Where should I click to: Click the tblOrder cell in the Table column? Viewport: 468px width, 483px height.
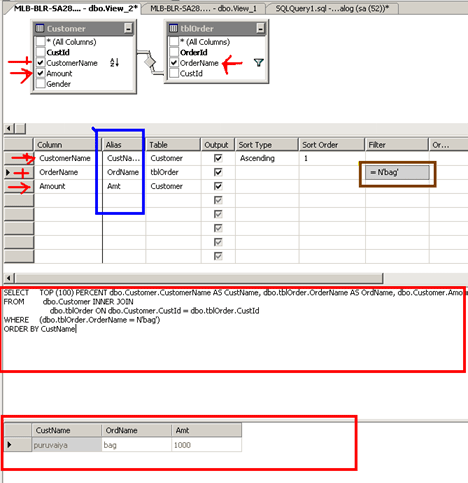coord(173,172)
